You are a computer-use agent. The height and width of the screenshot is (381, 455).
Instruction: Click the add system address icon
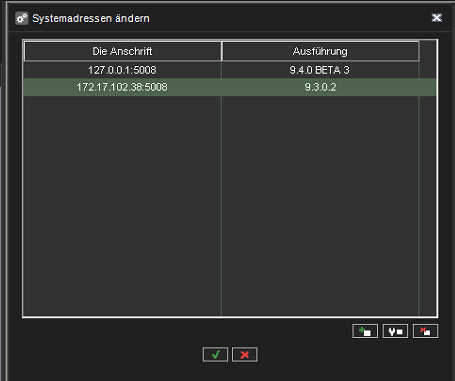(365, 331)
